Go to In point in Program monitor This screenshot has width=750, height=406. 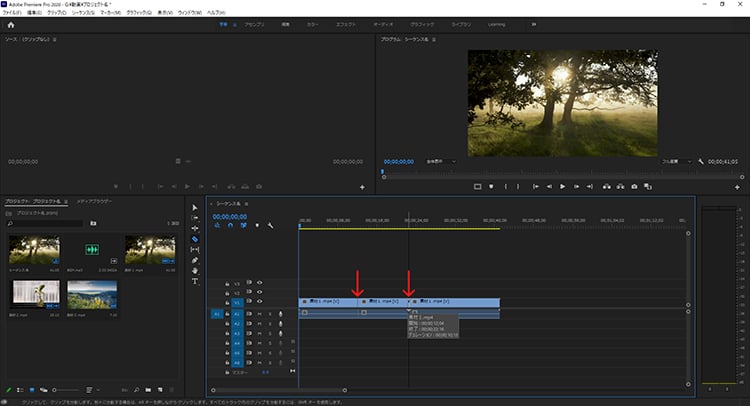[536, 187]
